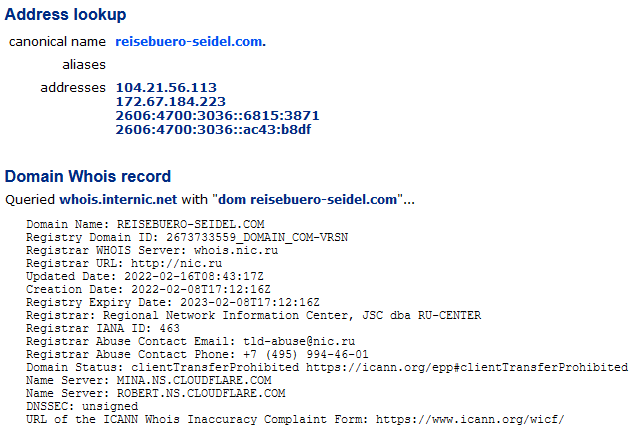Click the Address lookup heading
The height and width of the screenshot is (428, 635).
[x=66, y=15]
